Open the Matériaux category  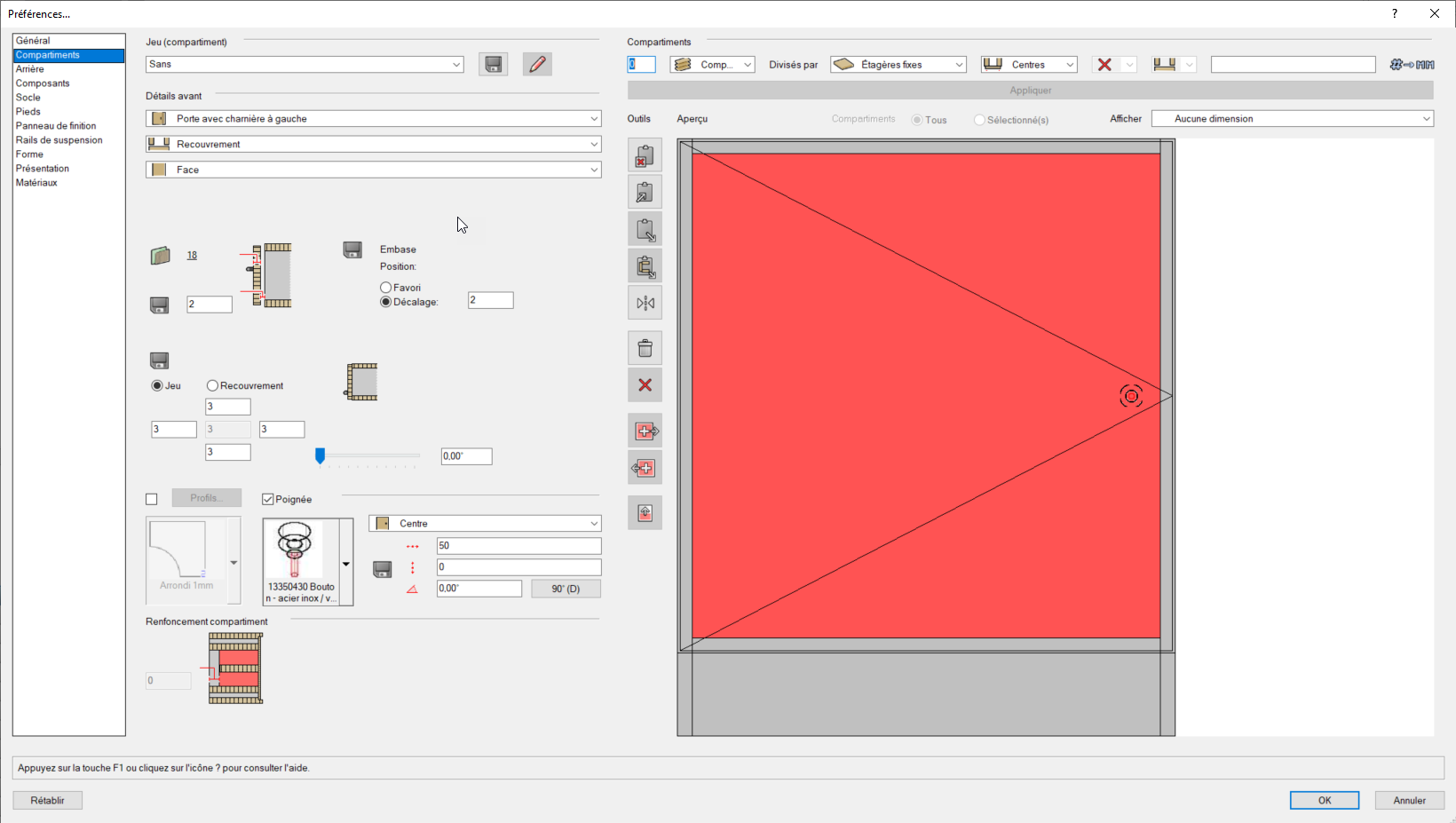click(36, 183)
